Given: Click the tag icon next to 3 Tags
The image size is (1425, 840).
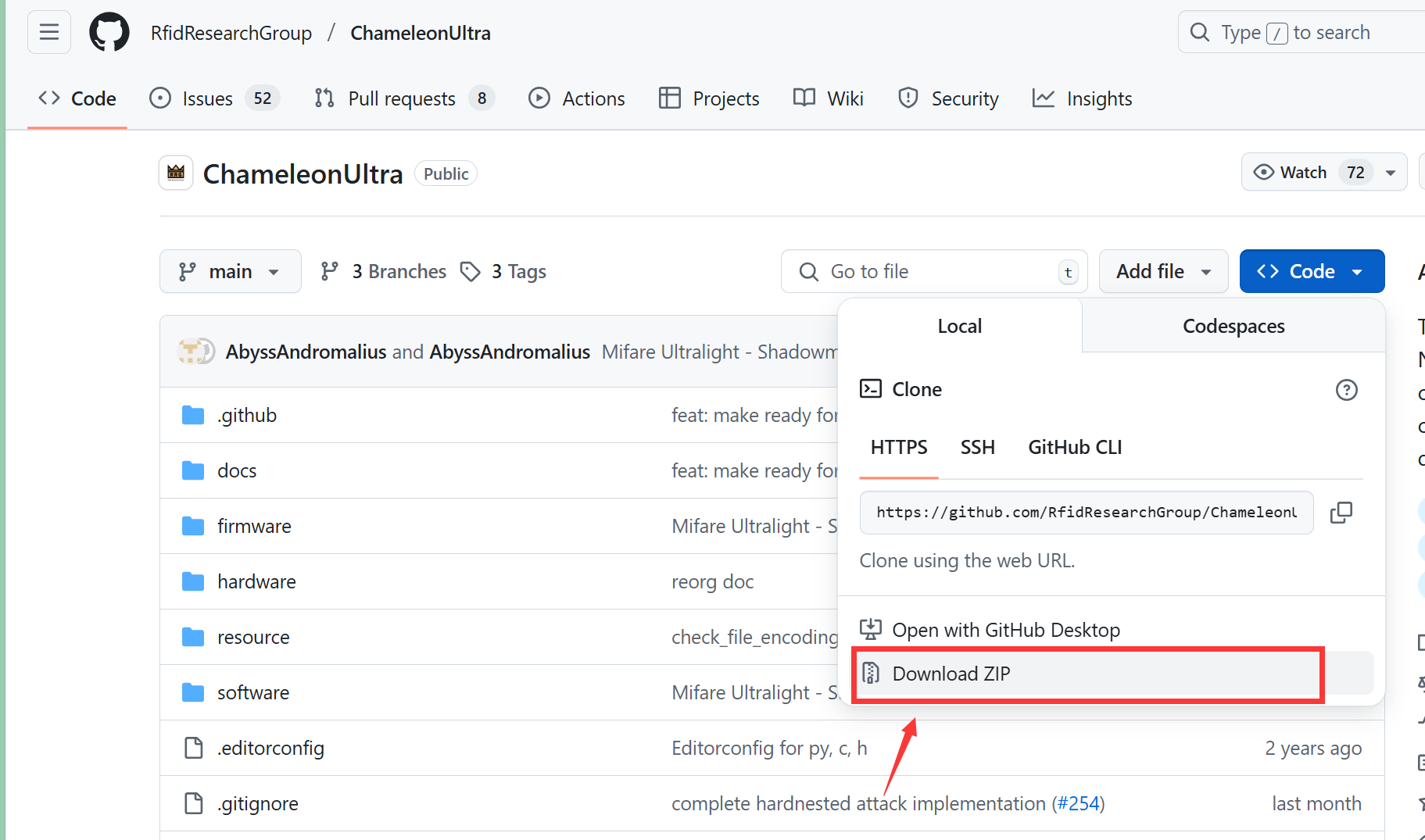Looking at the screenshot, I should click(x=470, y=271).
